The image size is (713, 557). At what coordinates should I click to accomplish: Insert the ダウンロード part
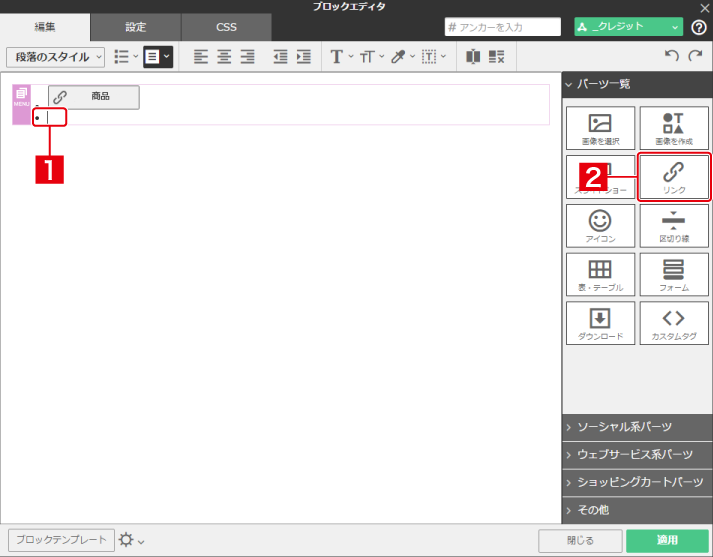click(600, 323)
